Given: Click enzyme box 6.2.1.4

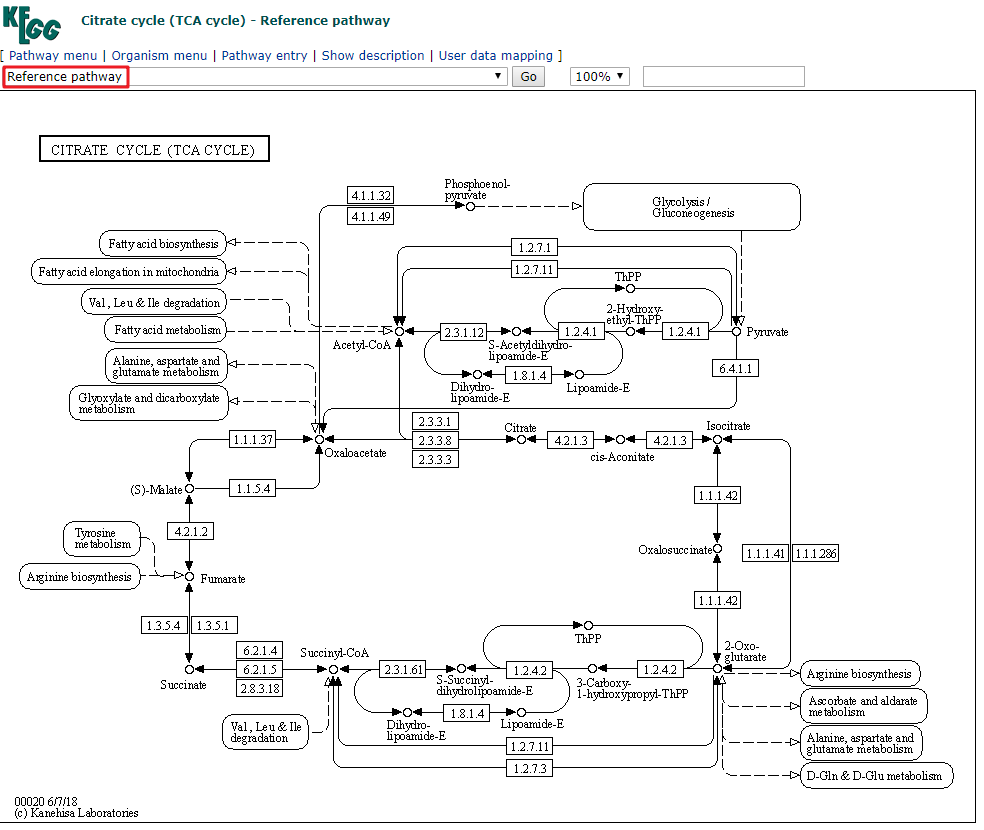Looking at the screenshot, I should point(260,651).
